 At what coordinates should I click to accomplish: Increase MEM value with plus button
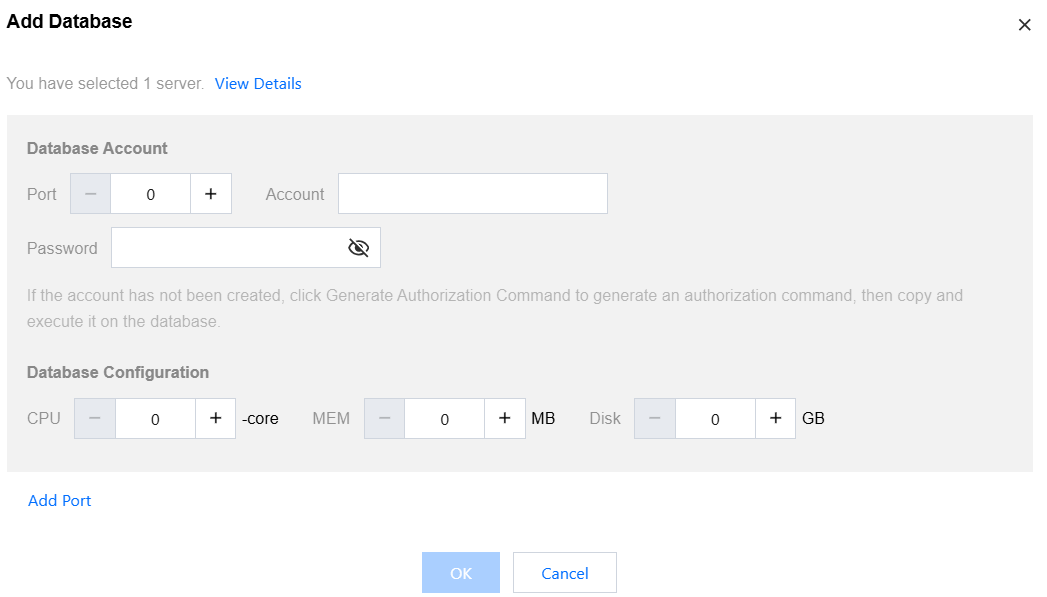tap(505, 419)
